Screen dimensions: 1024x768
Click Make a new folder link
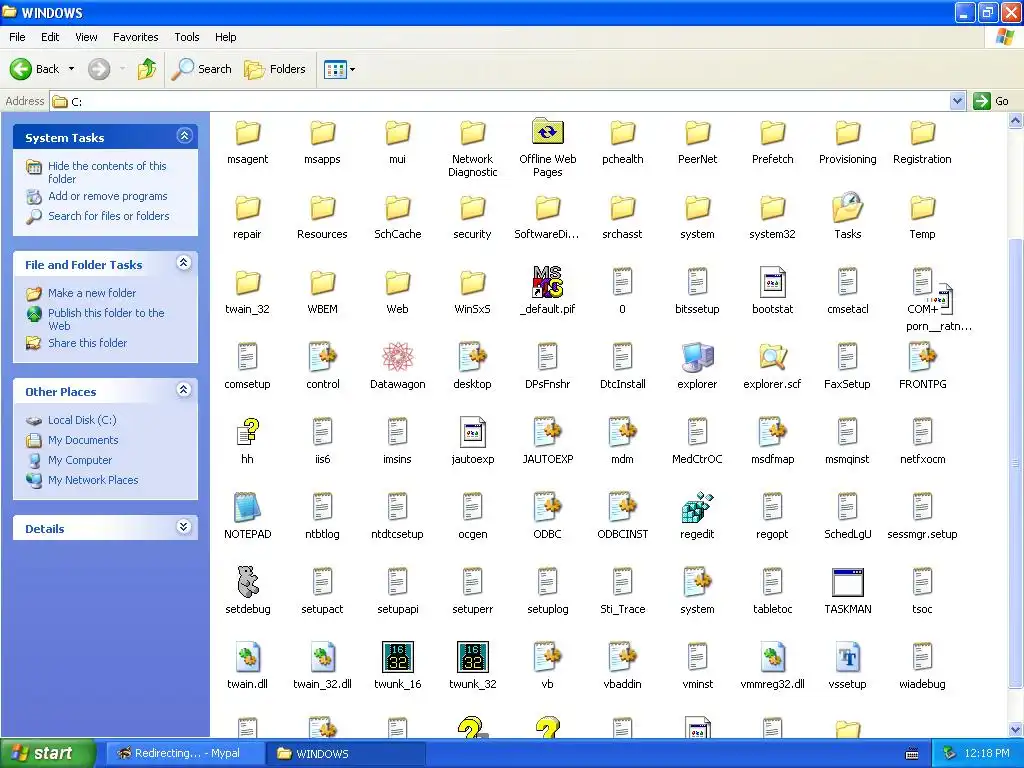(x=92, y=293)
